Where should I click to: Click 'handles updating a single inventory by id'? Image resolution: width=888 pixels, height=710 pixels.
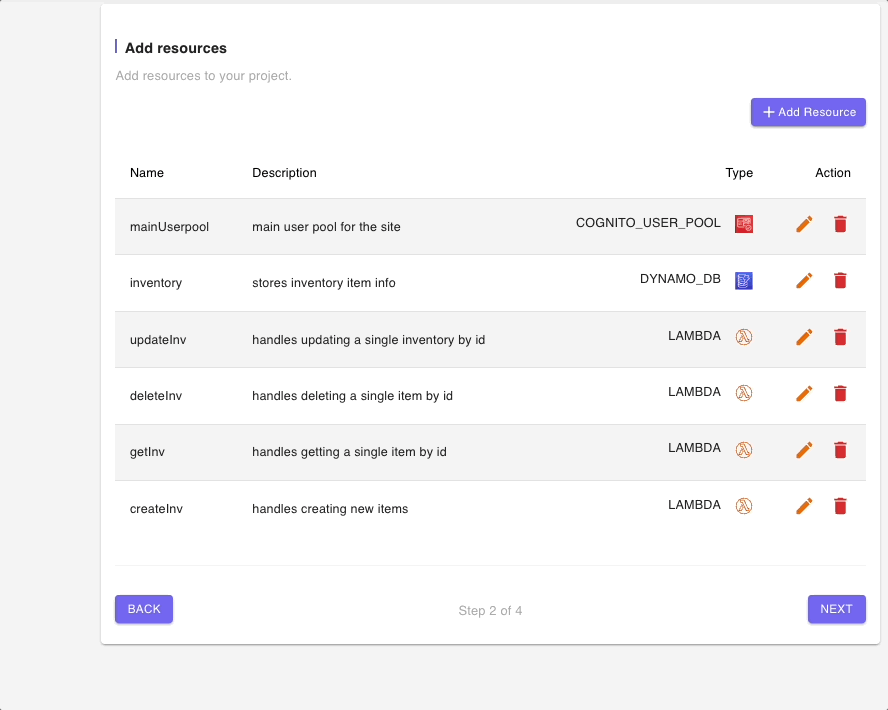(369, 340)
